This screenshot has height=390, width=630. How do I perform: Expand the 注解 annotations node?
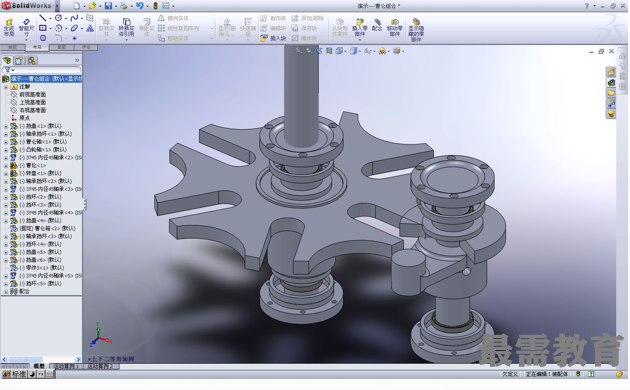6,87
